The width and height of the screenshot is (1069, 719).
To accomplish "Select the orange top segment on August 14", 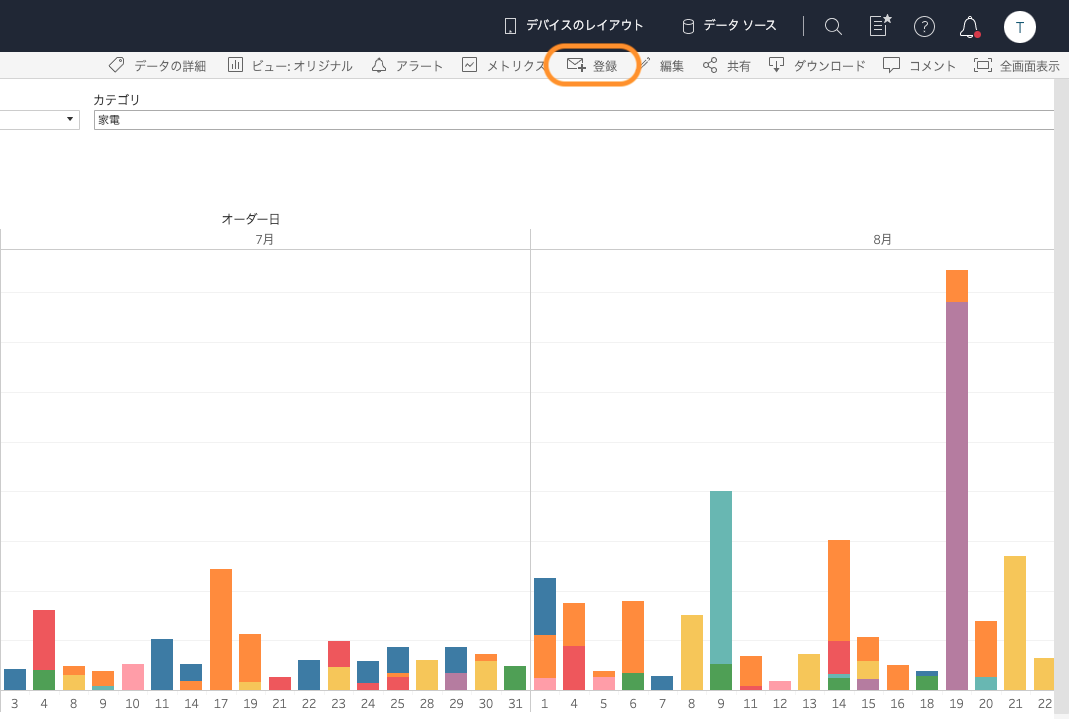I will (839, 590).
